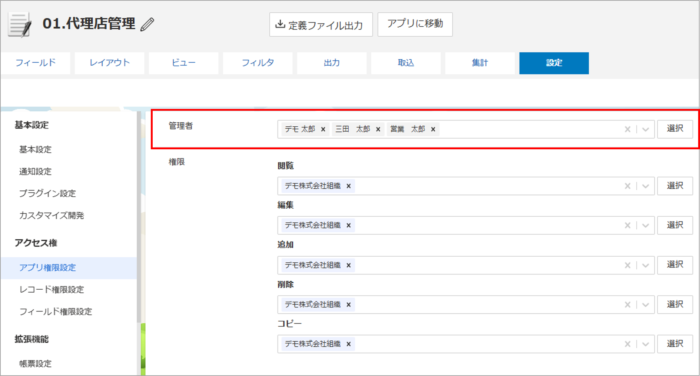
Task: Remove デモ株式会社組織 from コピー
Action: (349, 344)
